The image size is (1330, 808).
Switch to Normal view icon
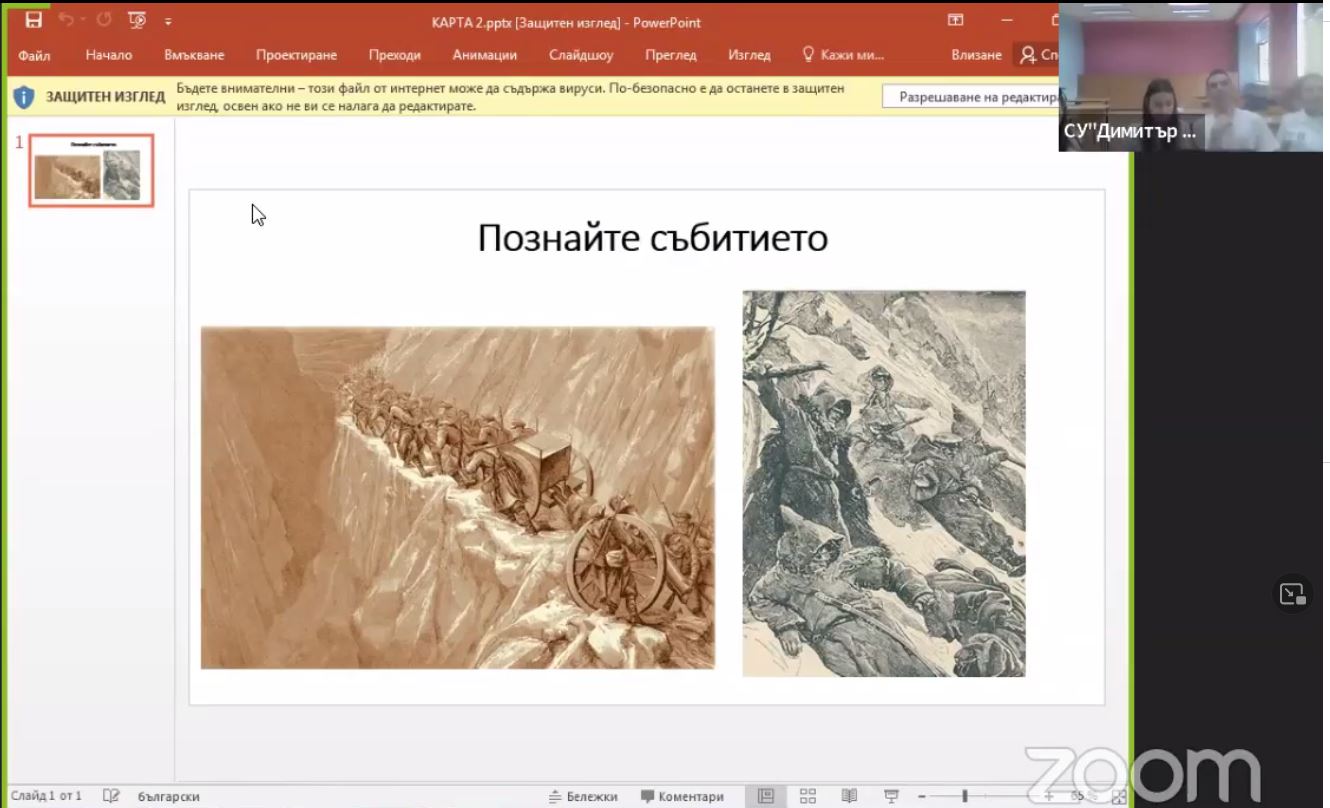pos(766,796)
